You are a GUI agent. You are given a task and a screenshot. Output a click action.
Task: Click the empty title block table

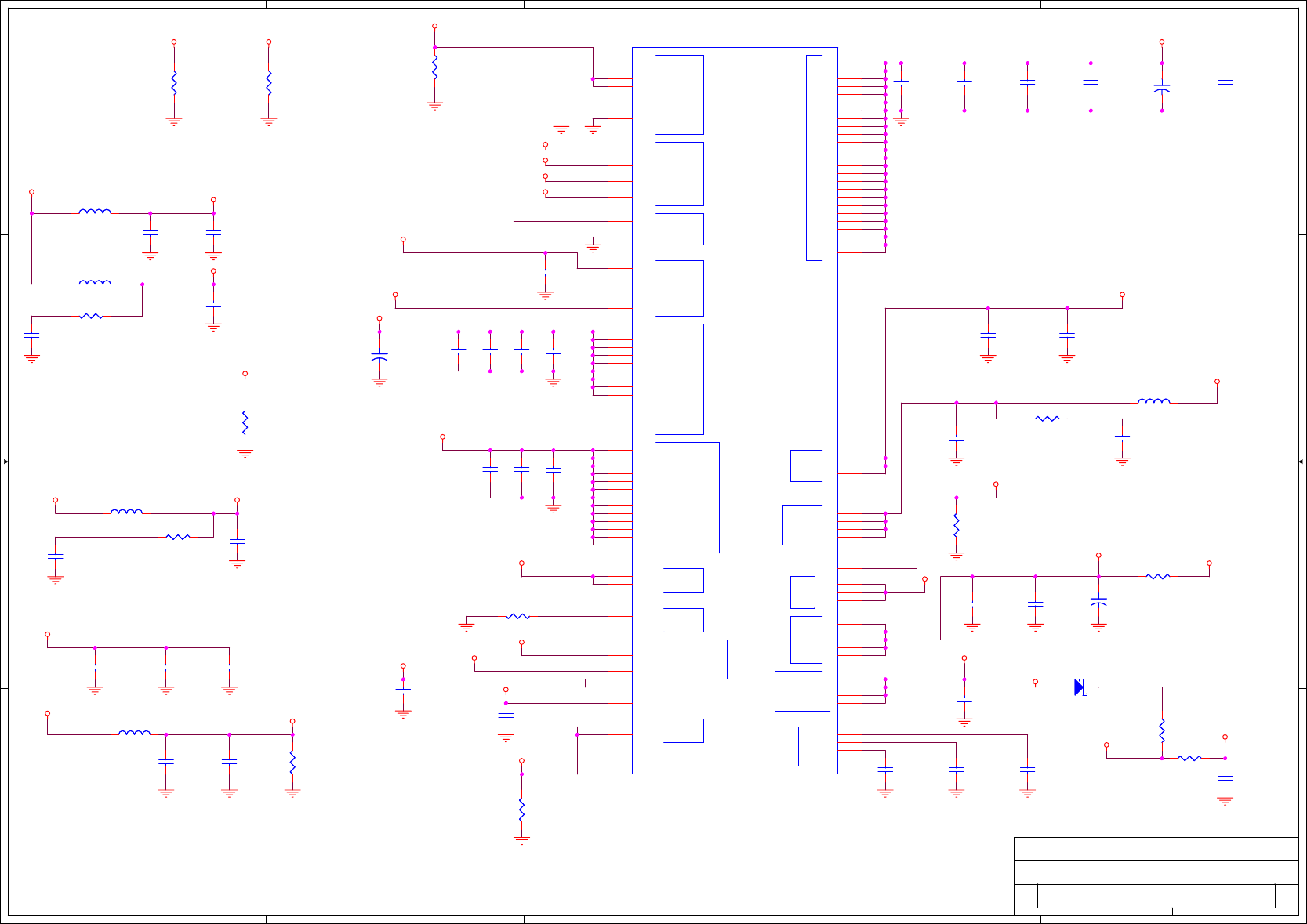pos(1156,876)
